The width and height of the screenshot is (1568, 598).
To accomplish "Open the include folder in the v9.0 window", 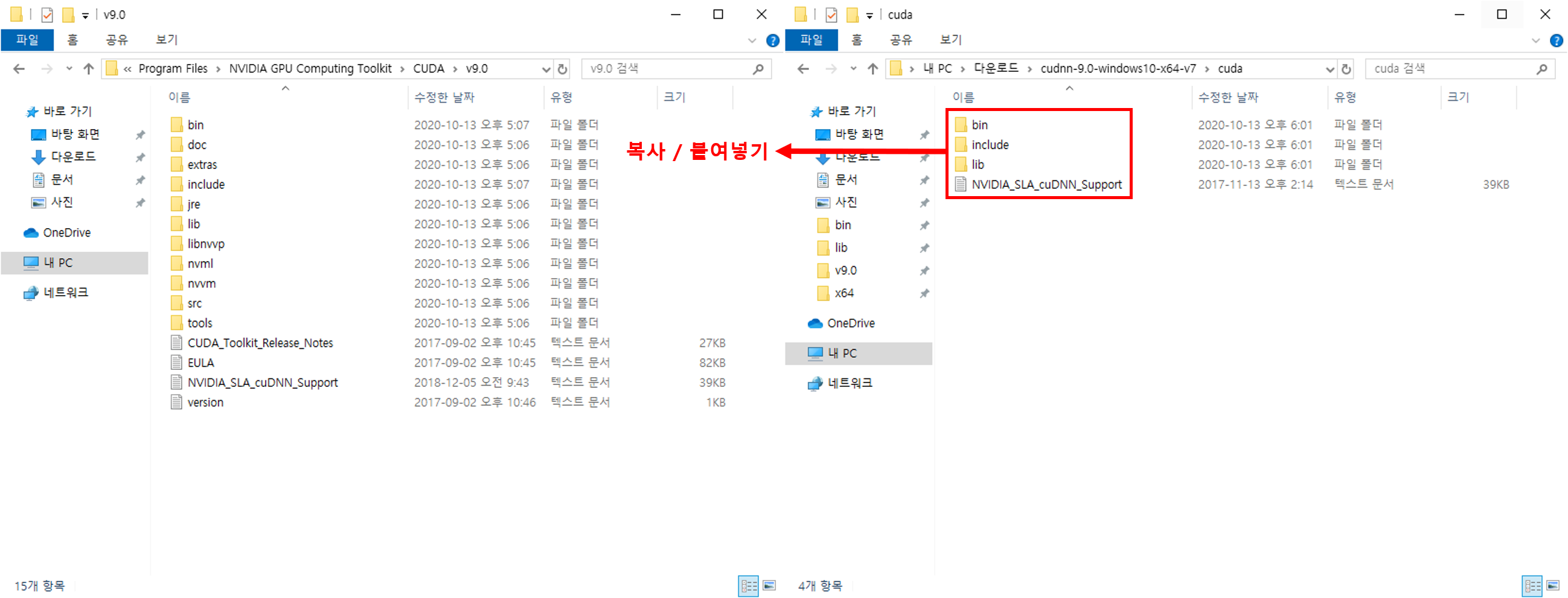I will point(205,183).
